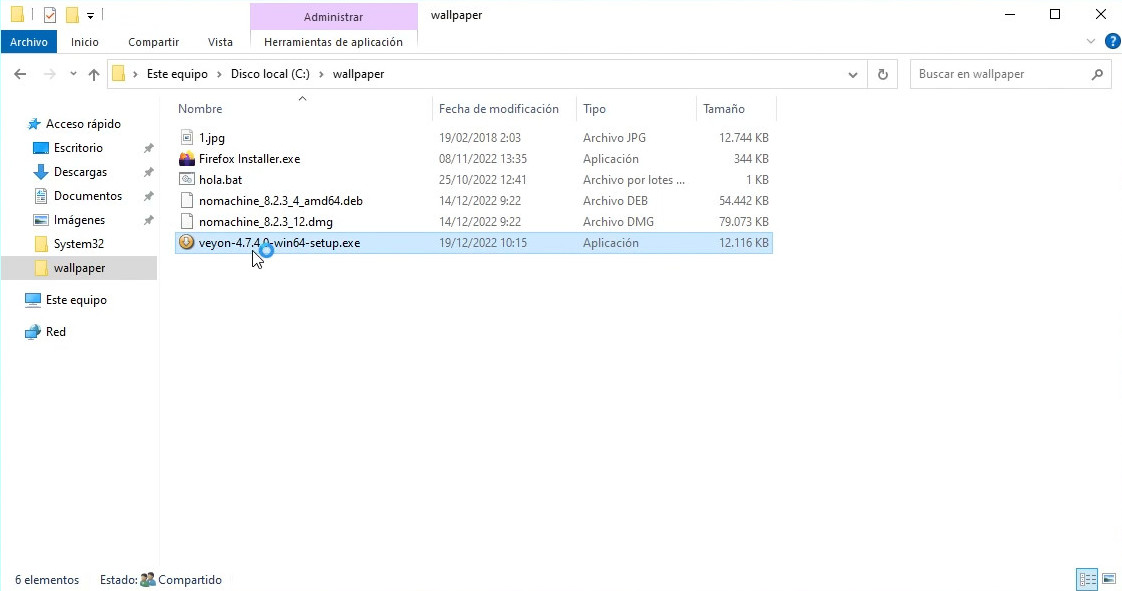Sort files by Fecha de modificación column
Screen dimensions: 1122x591
coord(498,109)
